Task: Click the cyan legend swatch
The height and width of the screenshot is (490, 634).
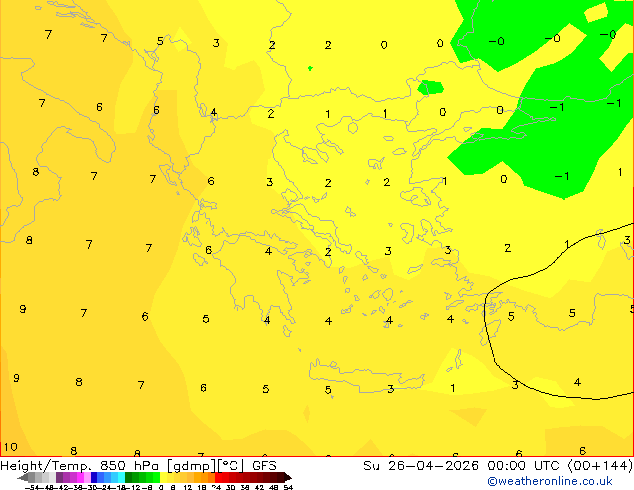Action: pos(122,477)
